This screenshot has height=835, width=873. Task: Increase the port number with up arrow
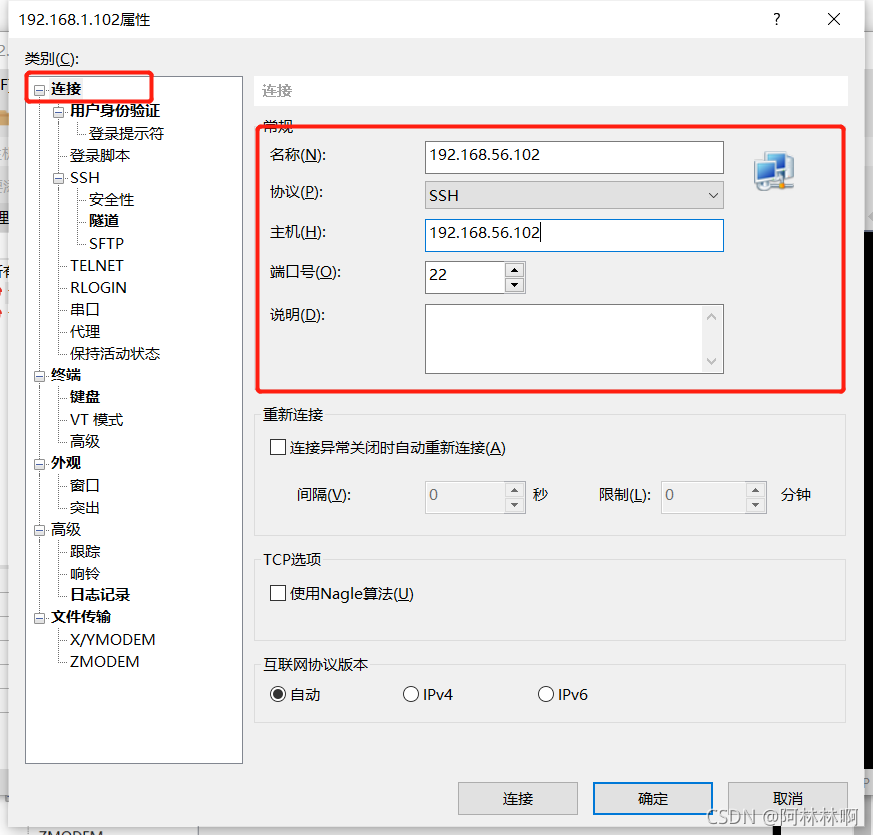pyautogui.click(x=515, y=271)
